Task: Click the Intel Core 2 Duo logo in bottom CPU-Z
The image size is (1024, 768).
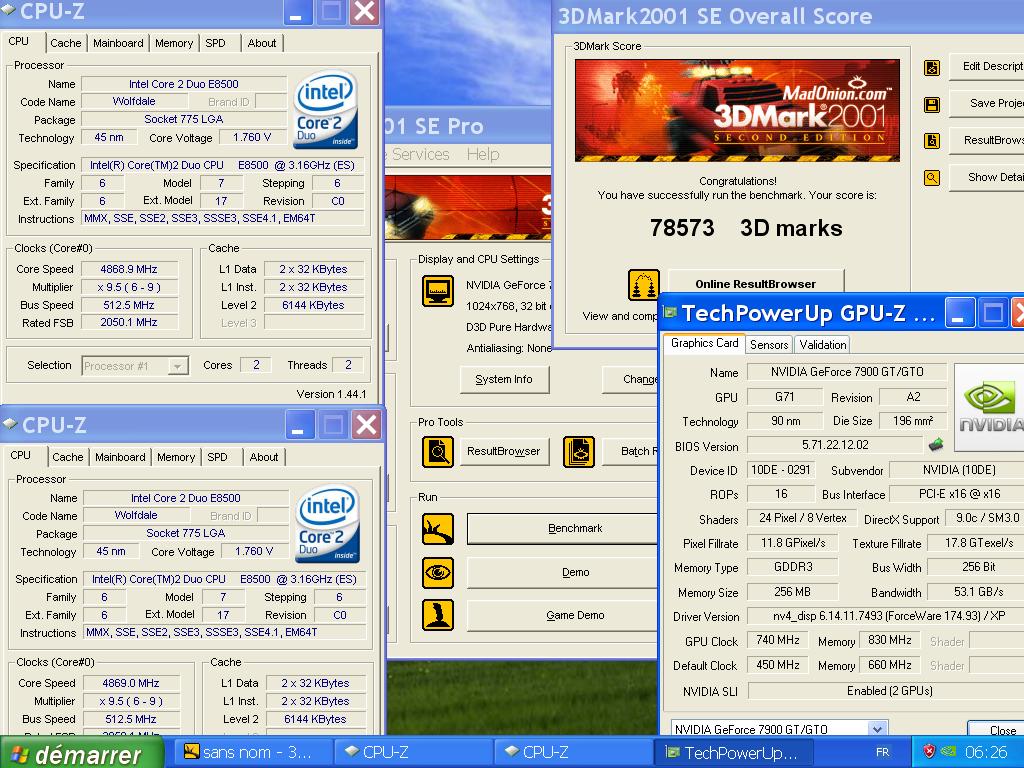Action: [327, 523]
